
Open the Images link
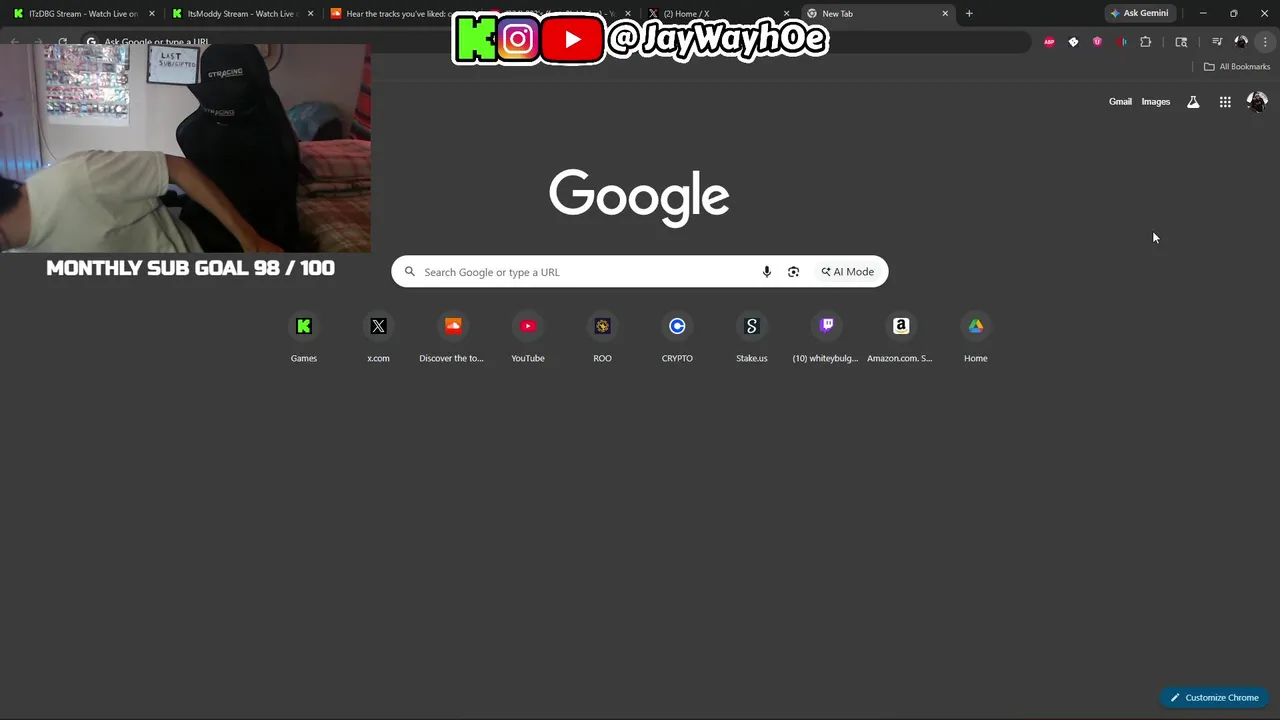coord(1156,102)
